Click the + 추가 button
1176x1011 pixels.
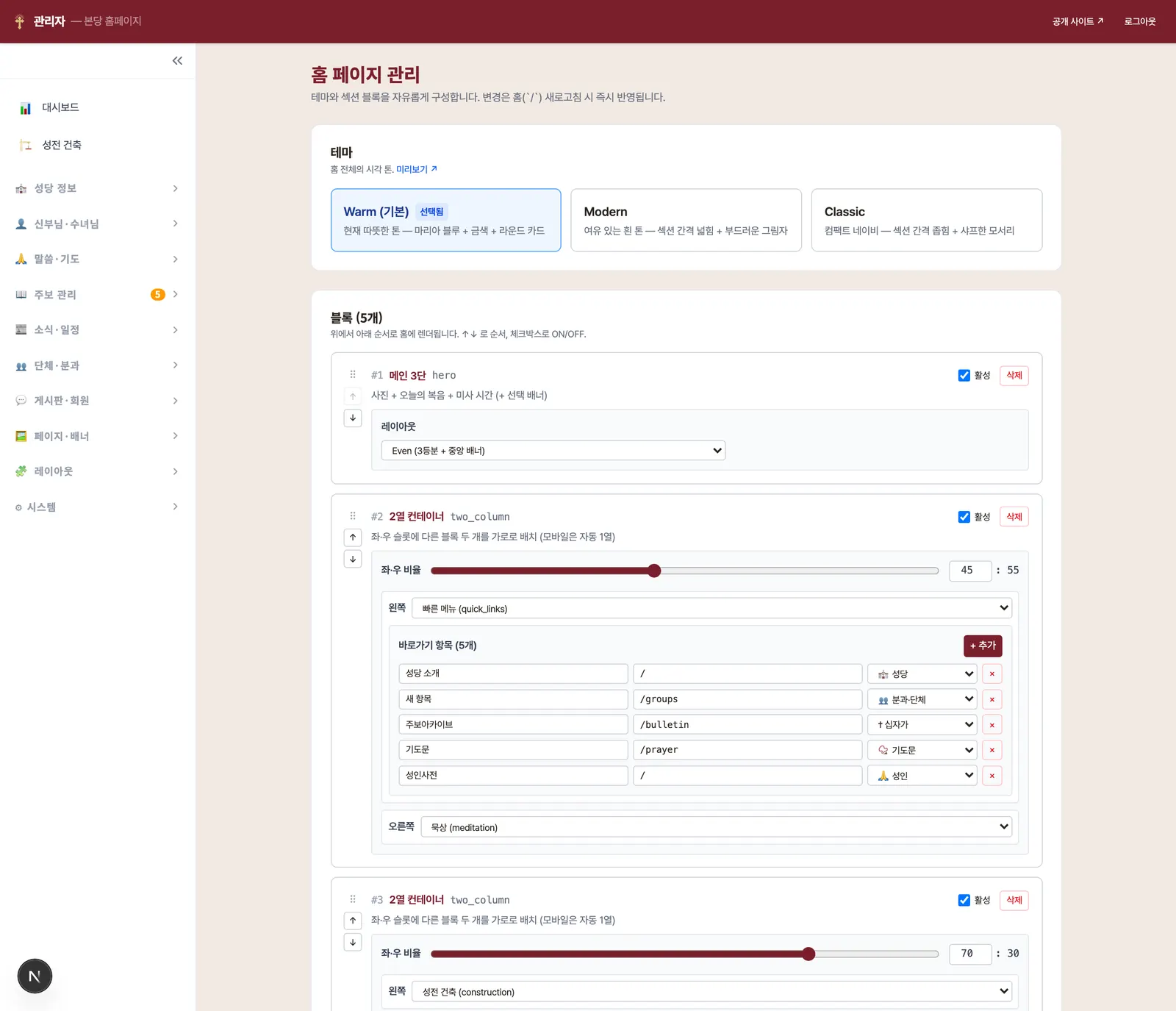tap(983, 646)
